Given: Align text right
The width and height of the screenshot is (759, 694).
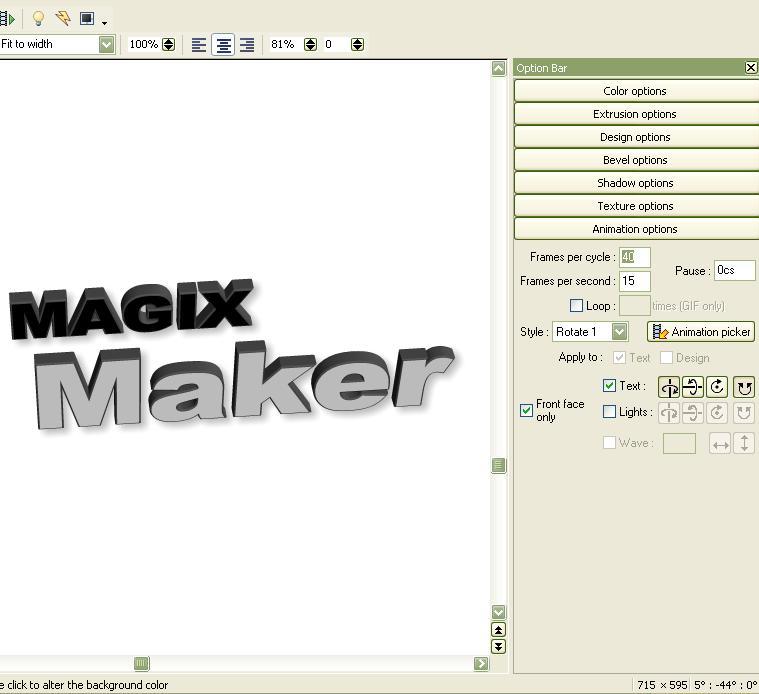Looking at the screenshot, I should pos(247,45).
